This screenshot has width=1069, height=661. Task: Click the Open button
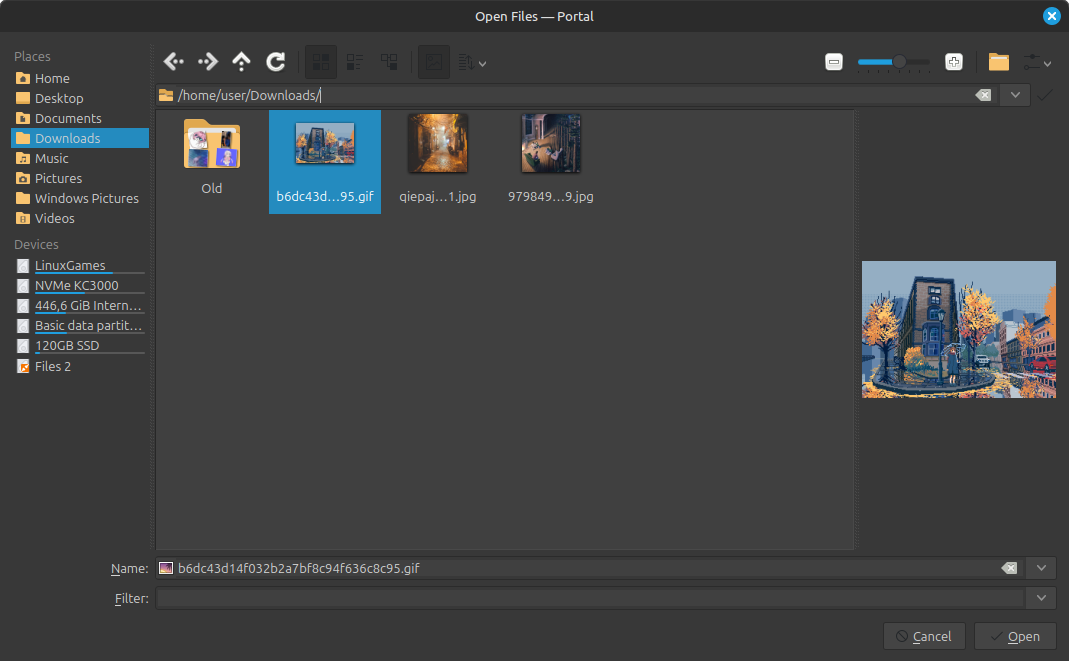(1015, 636)
